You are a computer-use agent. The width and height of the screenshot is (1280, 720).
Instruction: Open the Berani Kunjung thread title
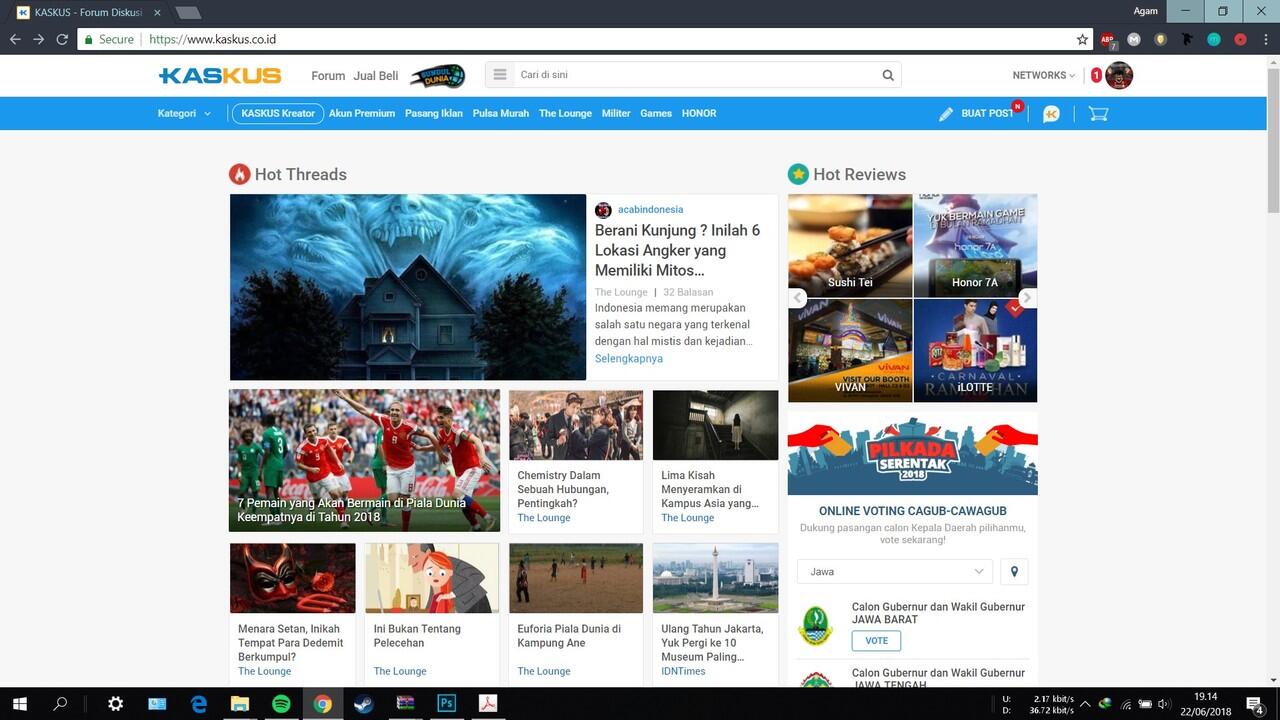point(678,250)
